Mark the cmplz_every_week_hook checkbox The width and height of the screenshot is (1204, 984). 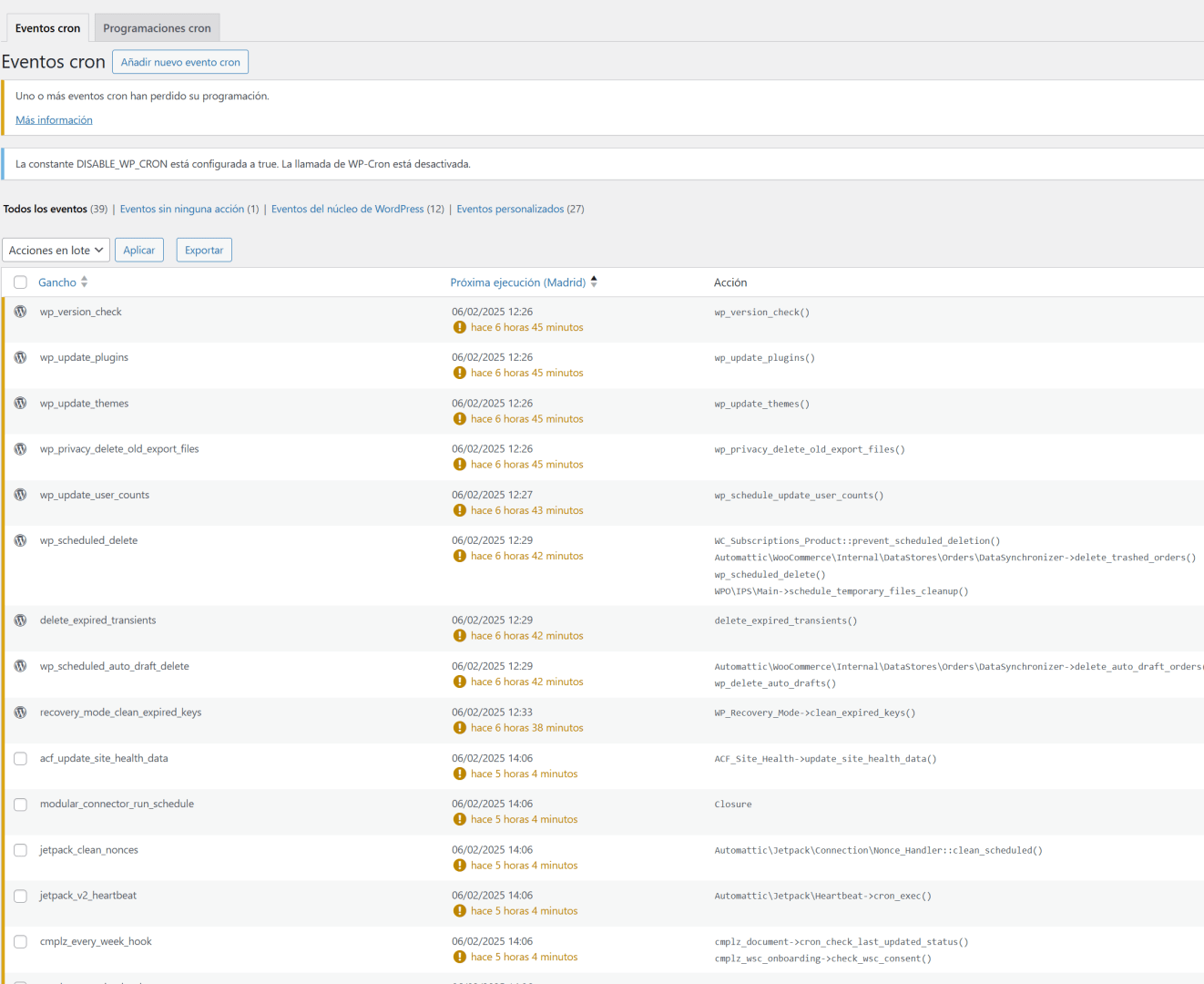click(20, 942)
